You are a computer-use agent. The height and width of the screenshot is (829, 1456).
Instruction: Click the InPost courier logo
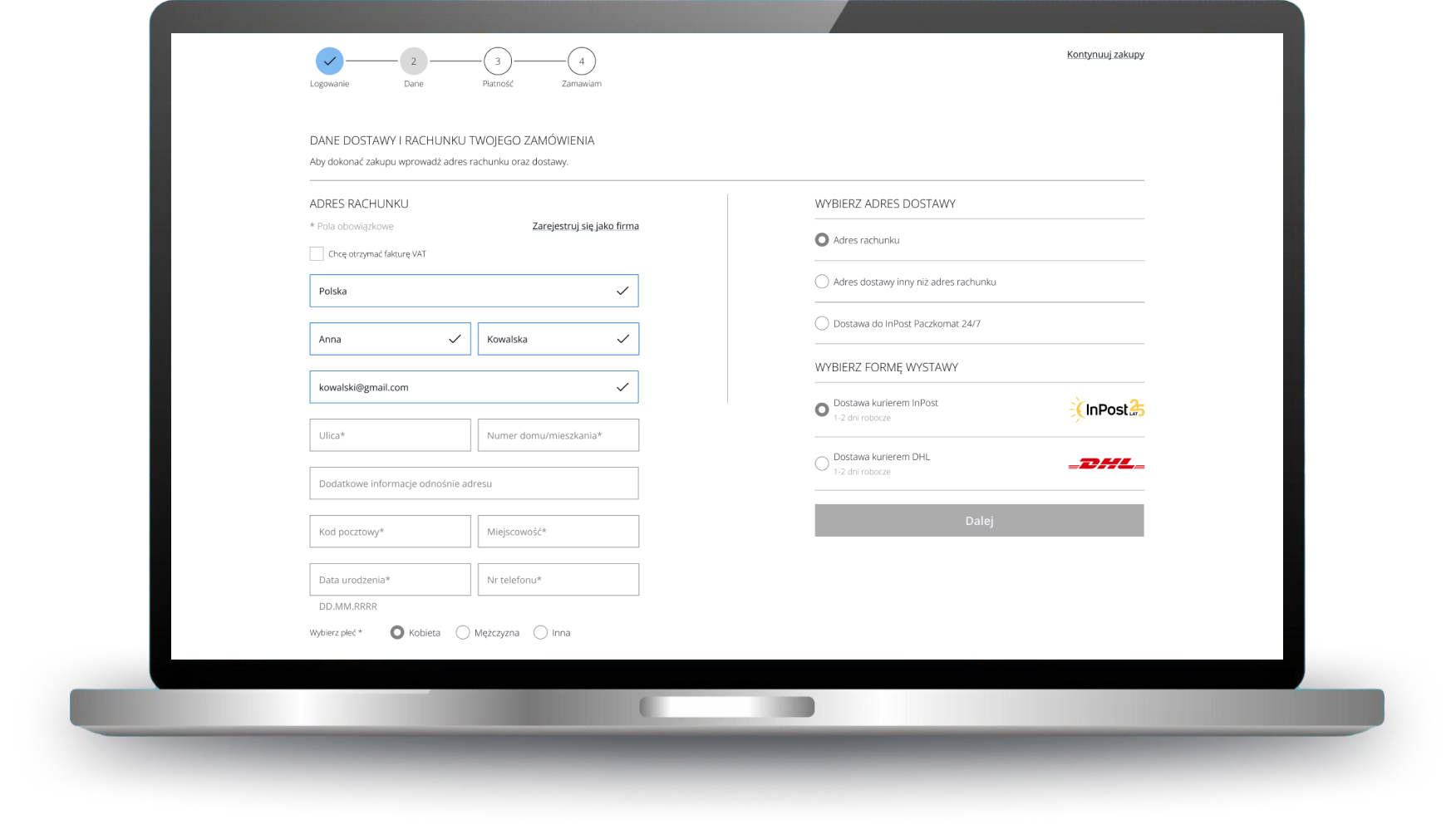tap(1106, 409)
